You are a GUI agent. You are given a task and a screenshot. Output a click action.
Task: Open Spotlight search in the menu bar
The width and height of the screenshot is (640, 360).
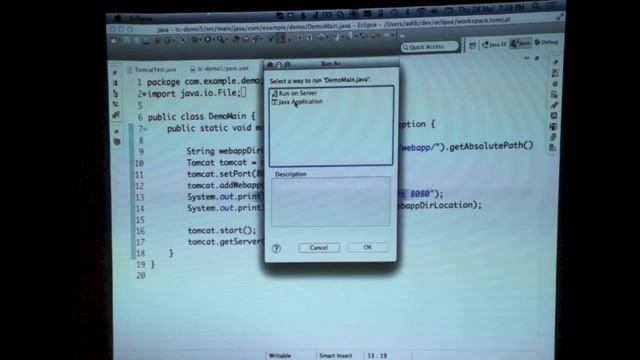pyautogui.click(x=536, y=6)
